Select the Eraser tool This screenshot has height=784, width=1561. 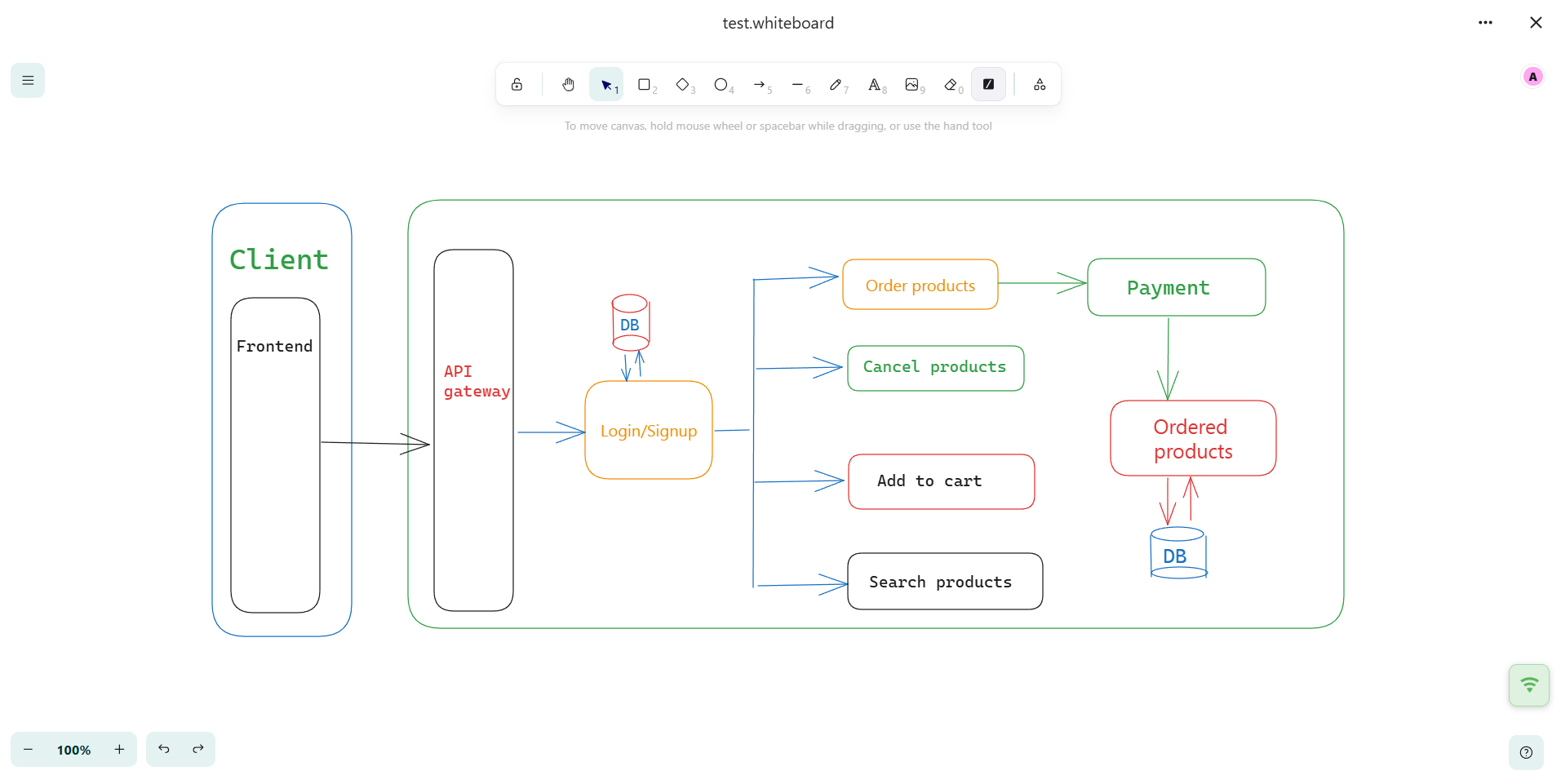tap(951, 84)
